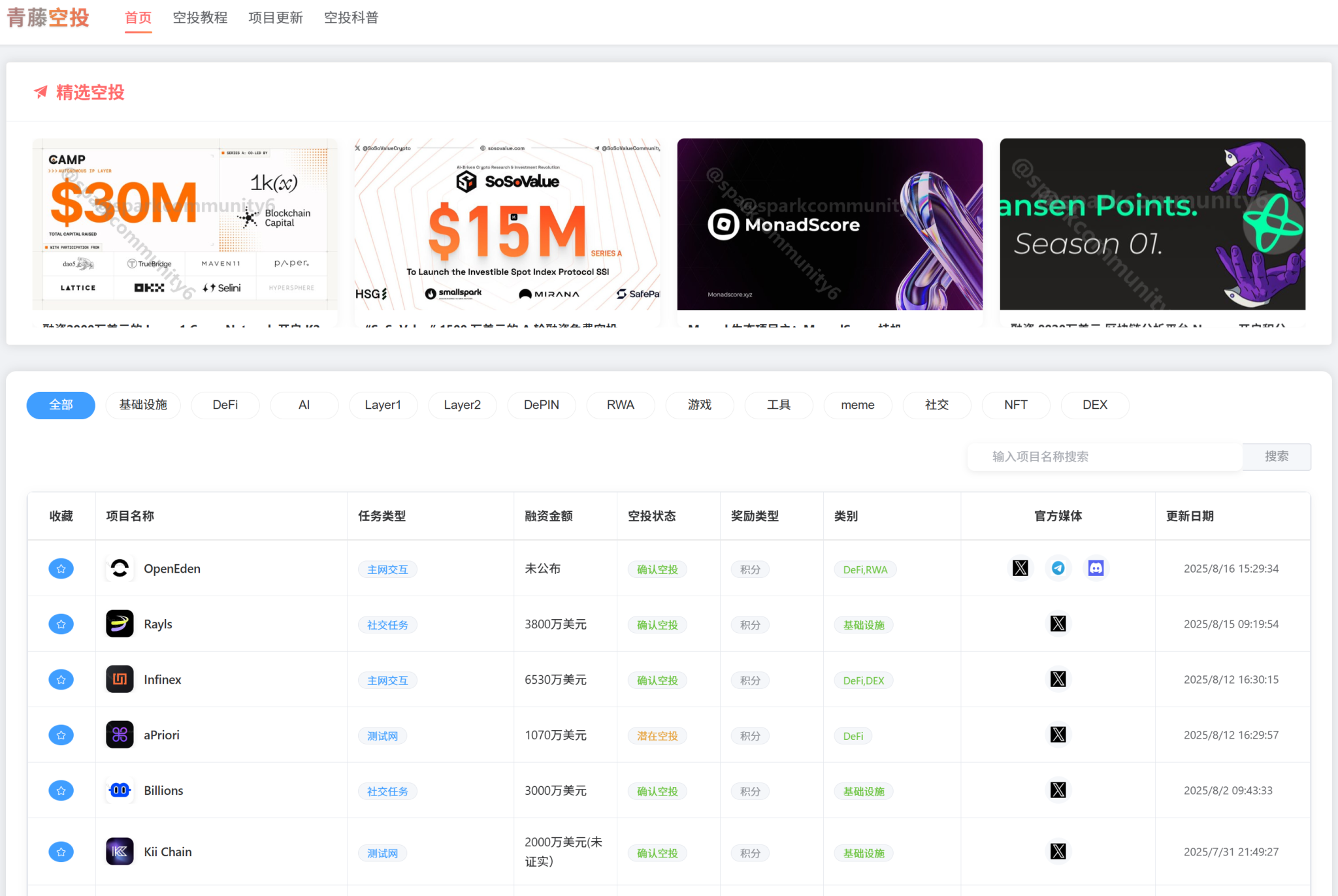Click the 搜索 search button

point(1276,456)
